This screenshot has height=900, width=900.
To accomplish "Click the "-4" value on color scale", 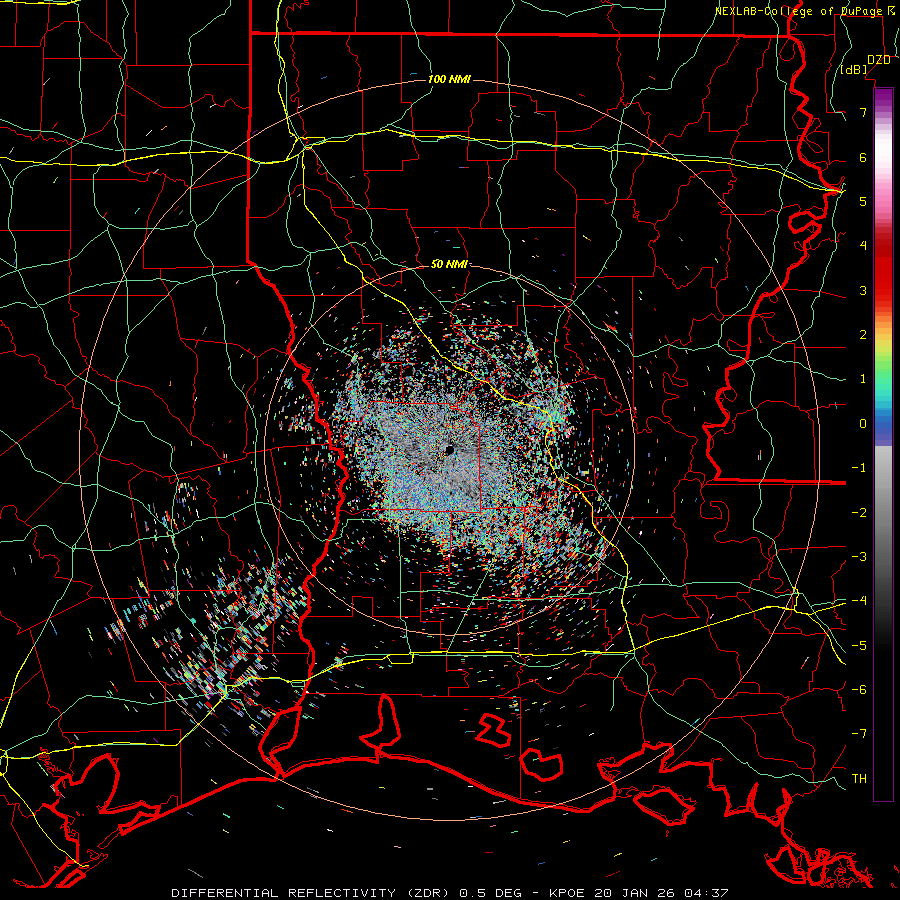I will click(859, 601).
